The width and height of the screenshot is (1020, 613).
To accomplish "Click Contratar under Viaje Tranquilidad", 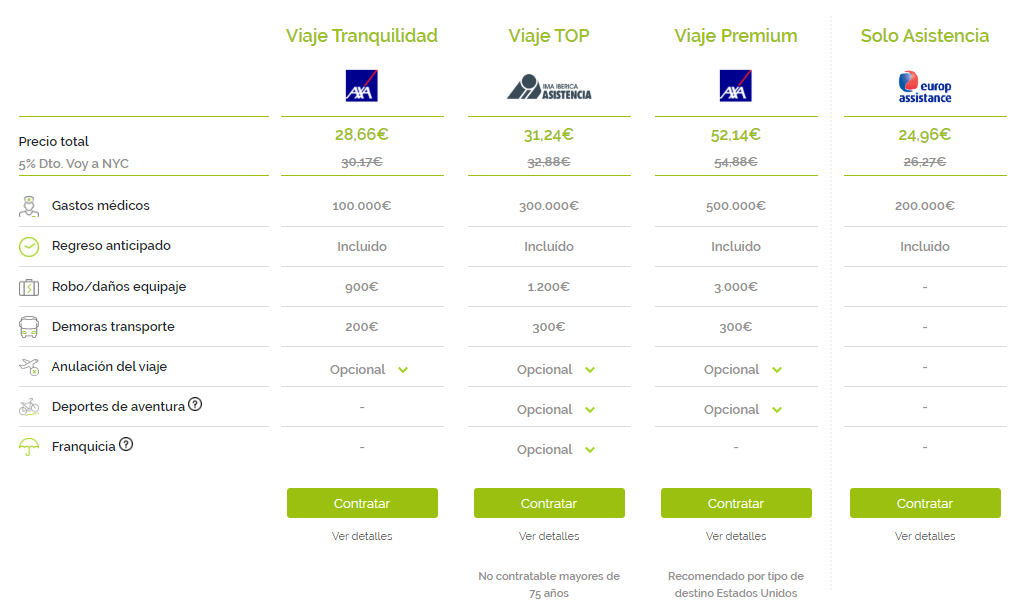I will (x=362, y=503).
